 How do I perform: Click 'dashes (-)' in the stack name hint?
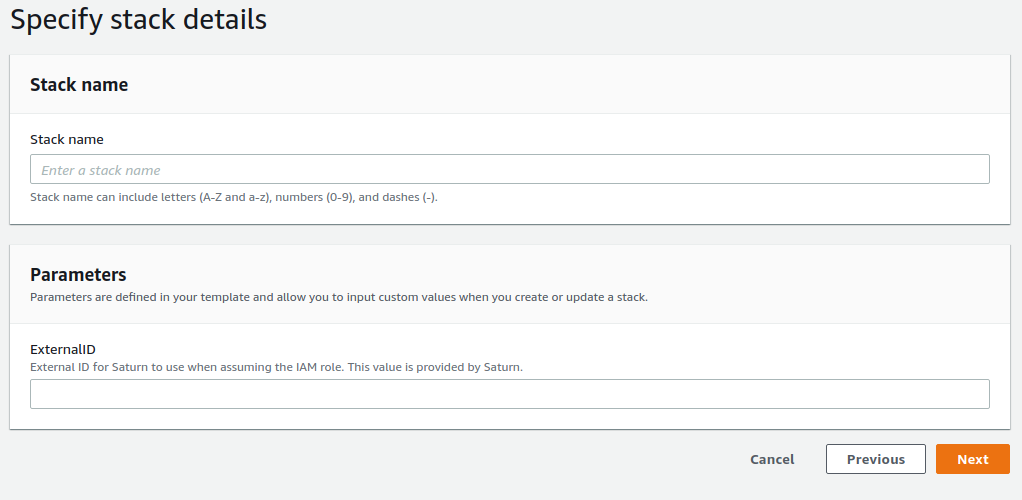pyautogui.click(x=410, y=197)
